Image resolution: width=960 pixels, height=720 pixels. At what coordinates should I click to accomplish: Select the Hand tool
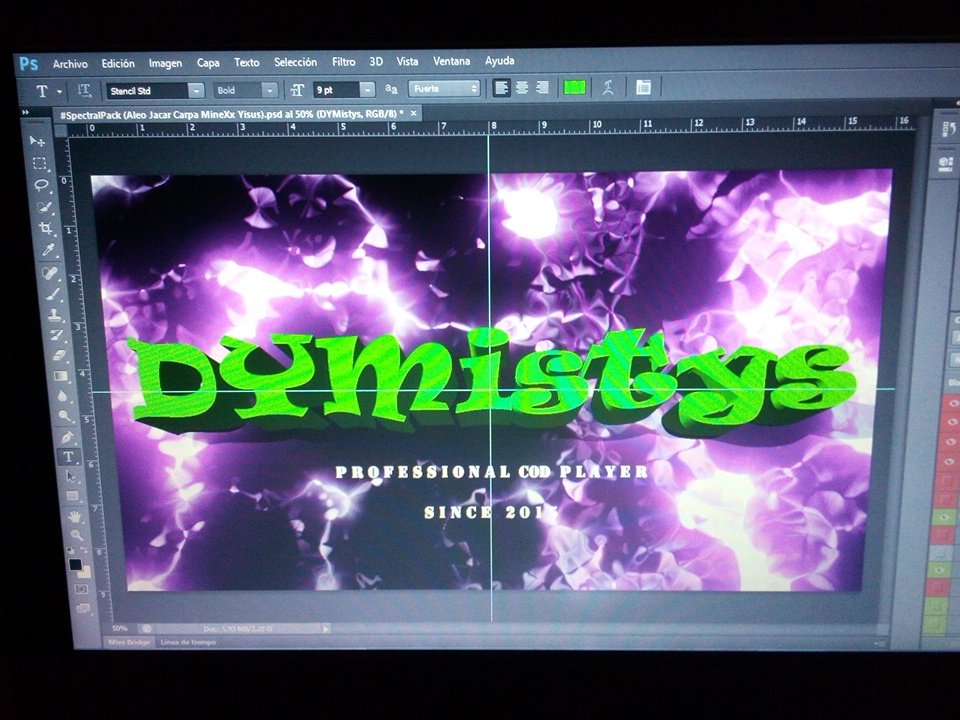tap(74, 517)
